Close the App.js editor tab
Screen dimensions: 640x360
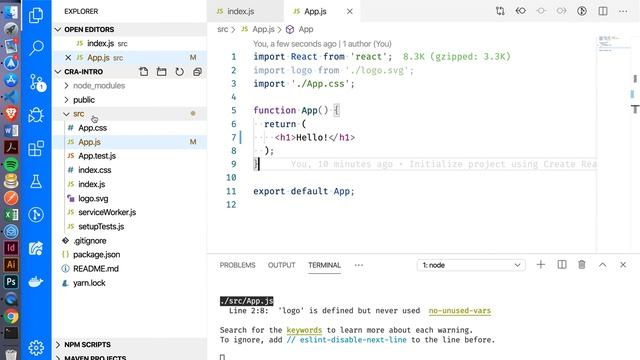click(350, 11)
